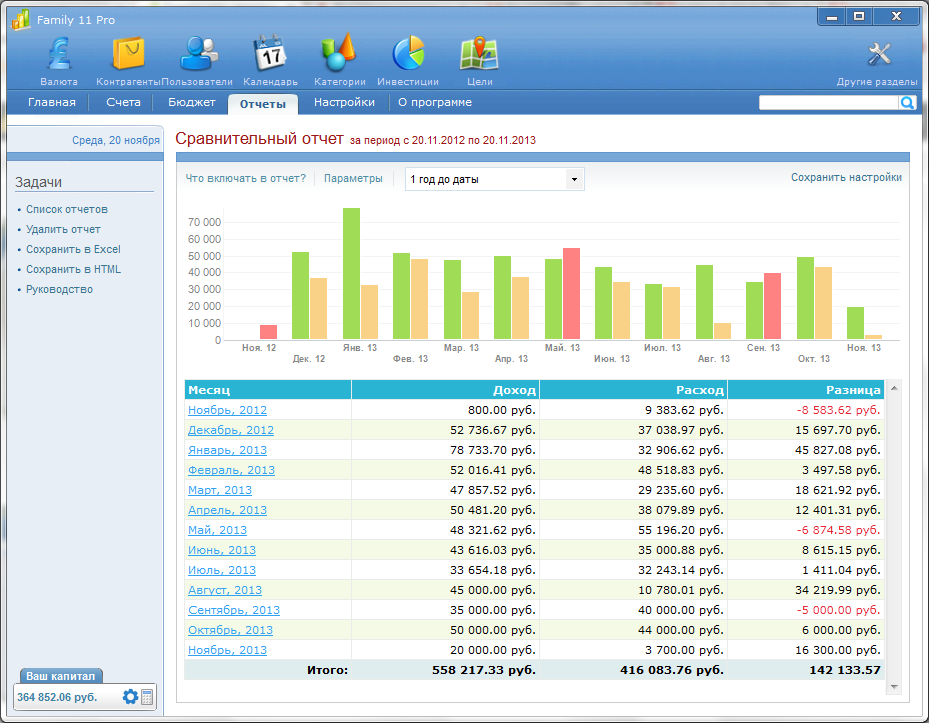Viewport: 929px width, 723px height.
Task: Open the calculator icon near capital
Action: [147, 697]
